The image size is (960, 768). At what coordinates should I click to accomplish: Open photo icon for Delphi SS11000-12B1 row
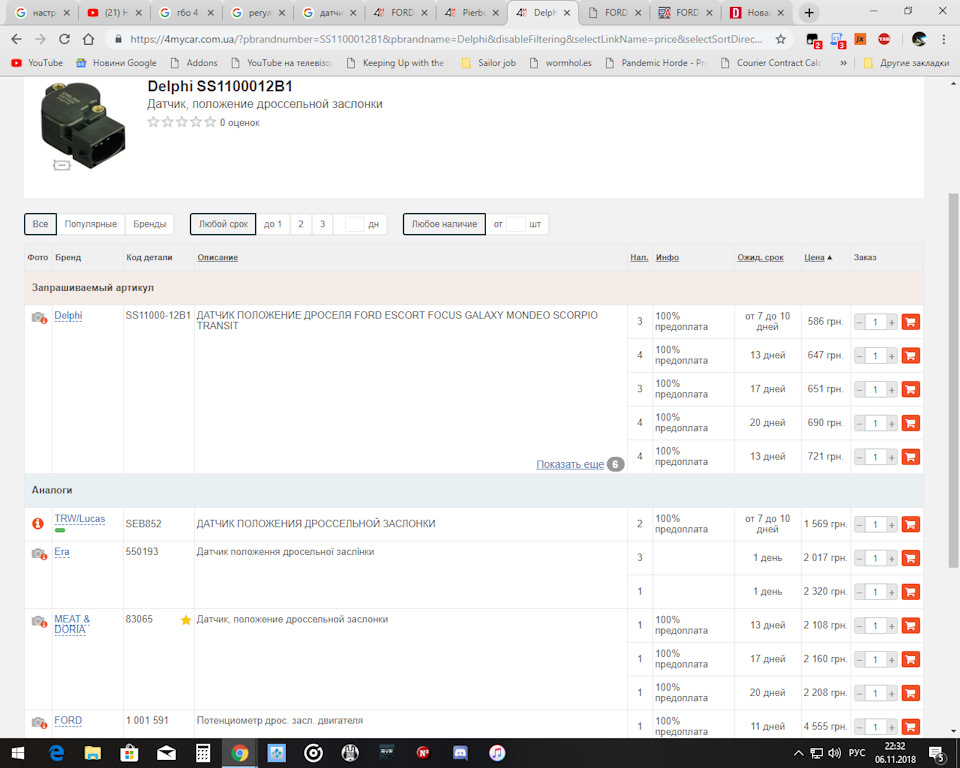[x=39, y=317]
